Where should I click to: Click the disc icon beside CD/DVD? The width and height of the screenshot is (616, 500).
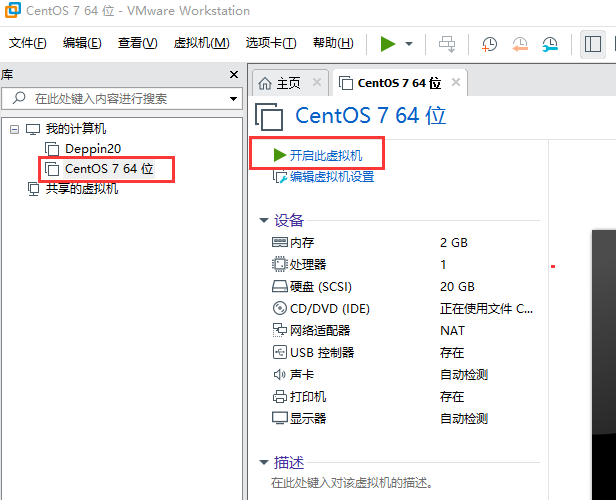coord(280,308)
